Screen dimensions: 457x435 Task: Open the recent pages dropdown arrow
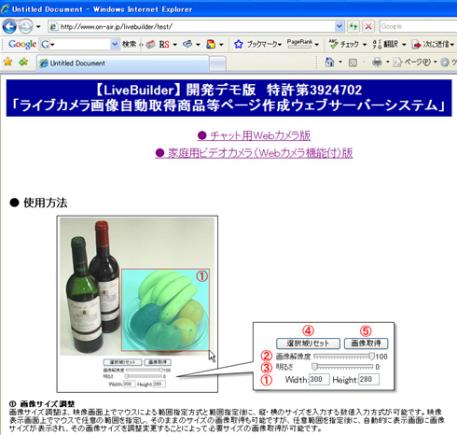coord(38,26)
